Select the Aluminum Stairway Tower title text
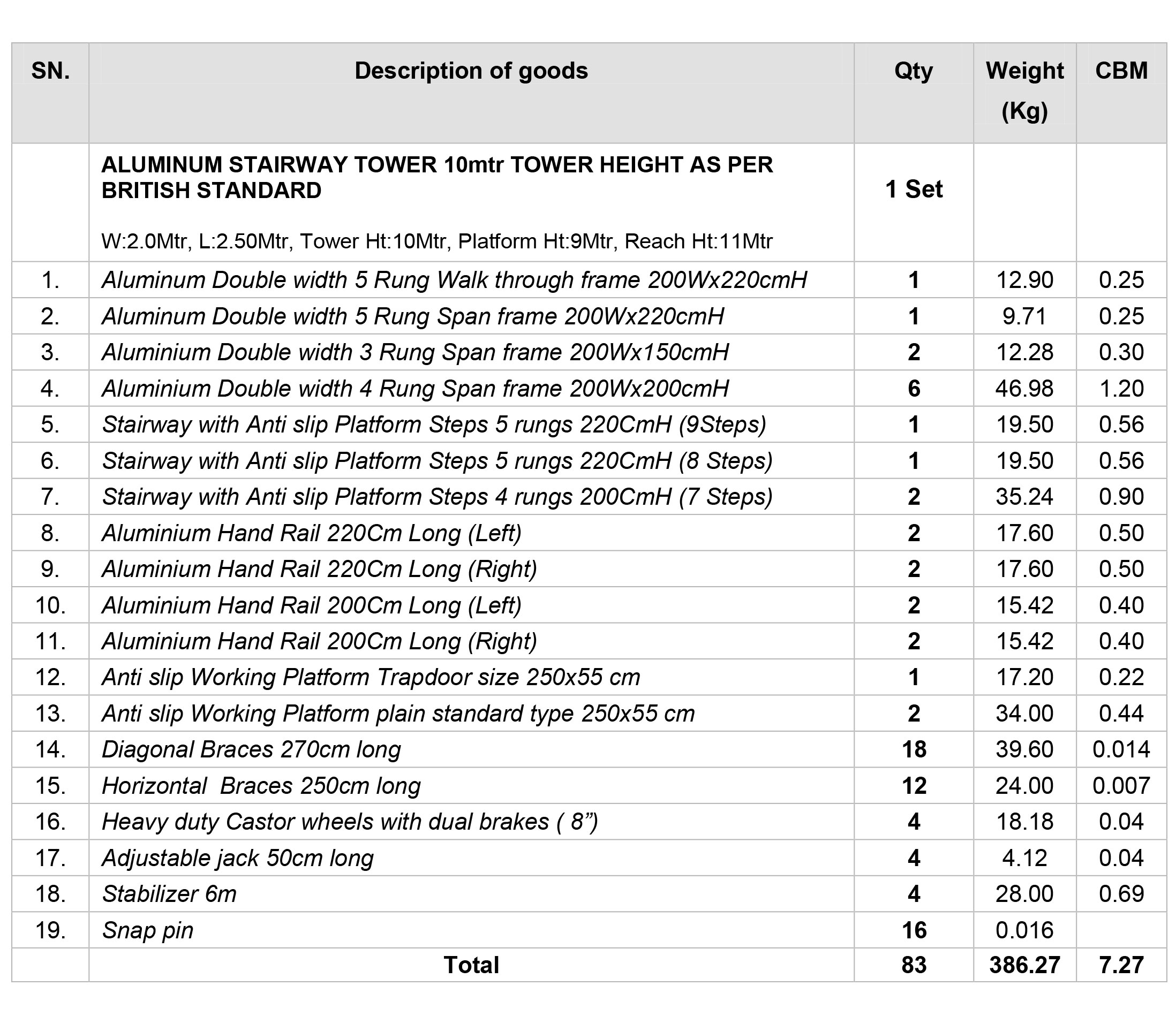Image resolution: width=1176 pixels, height=1024 pixels. coord(438,177)
